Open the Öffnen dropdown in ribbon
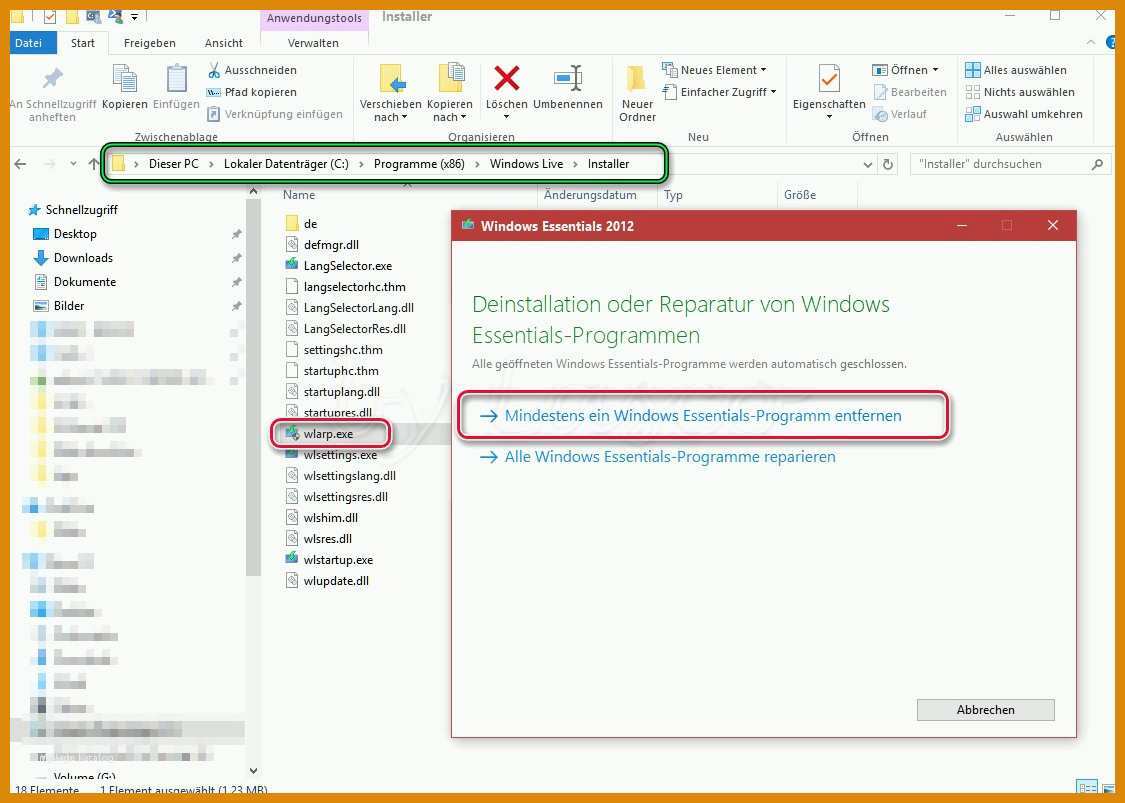This screenshot has height=803, width=1125. (905, 70)
